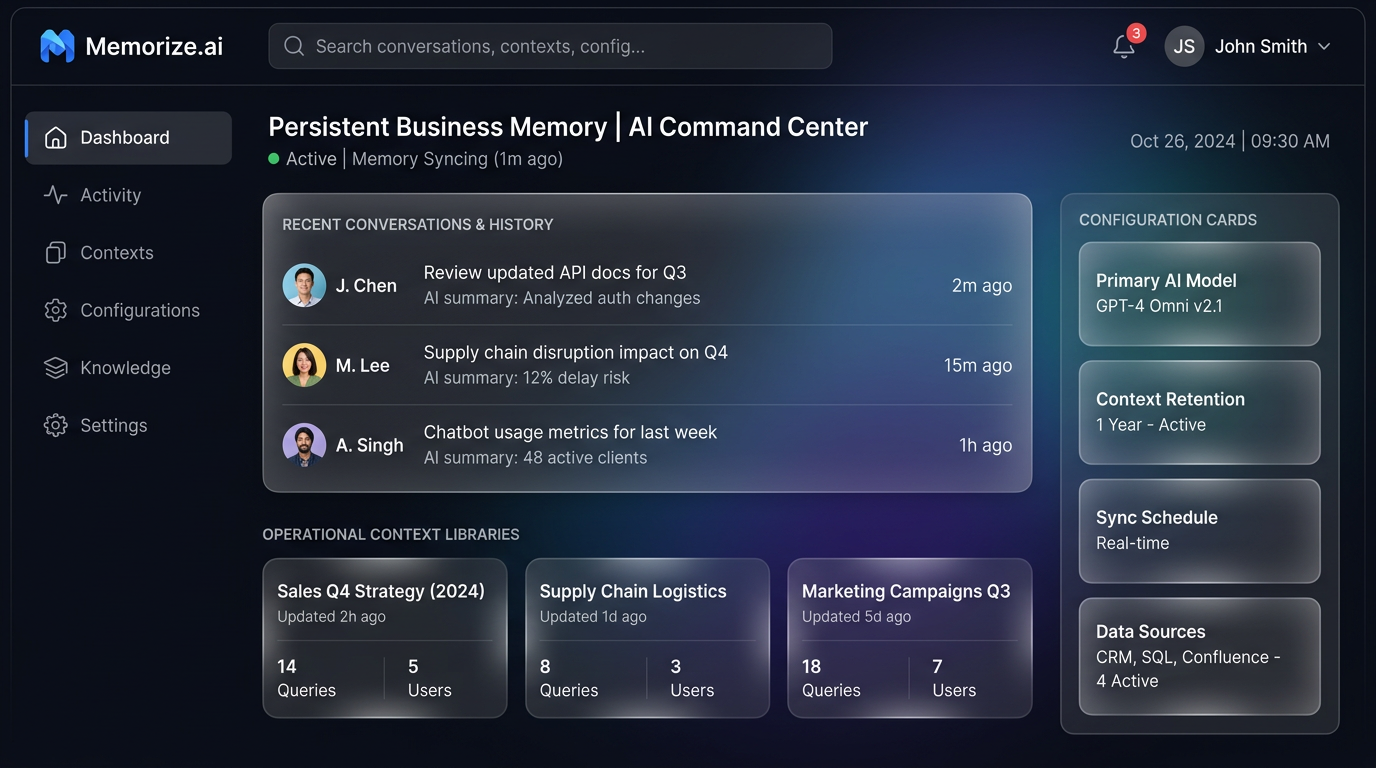The height and width of the screenshot is (768, 1376).
Task: Expand the John Smith account dropdown
Action: 1324,46
